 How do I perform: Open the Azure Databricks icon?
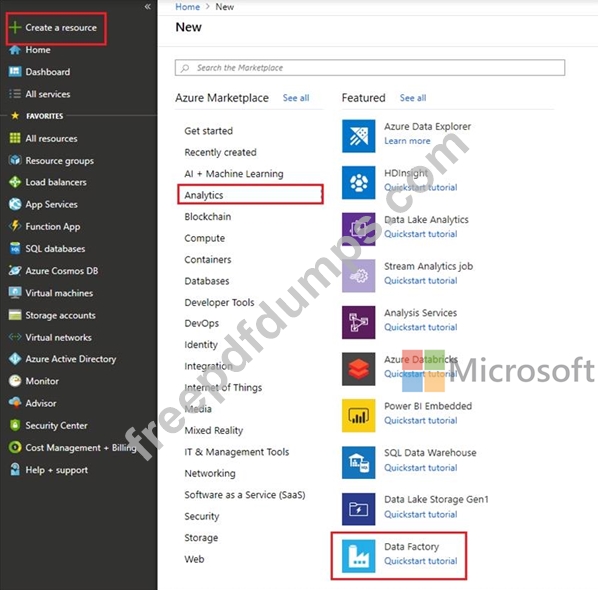pos(358,369)
